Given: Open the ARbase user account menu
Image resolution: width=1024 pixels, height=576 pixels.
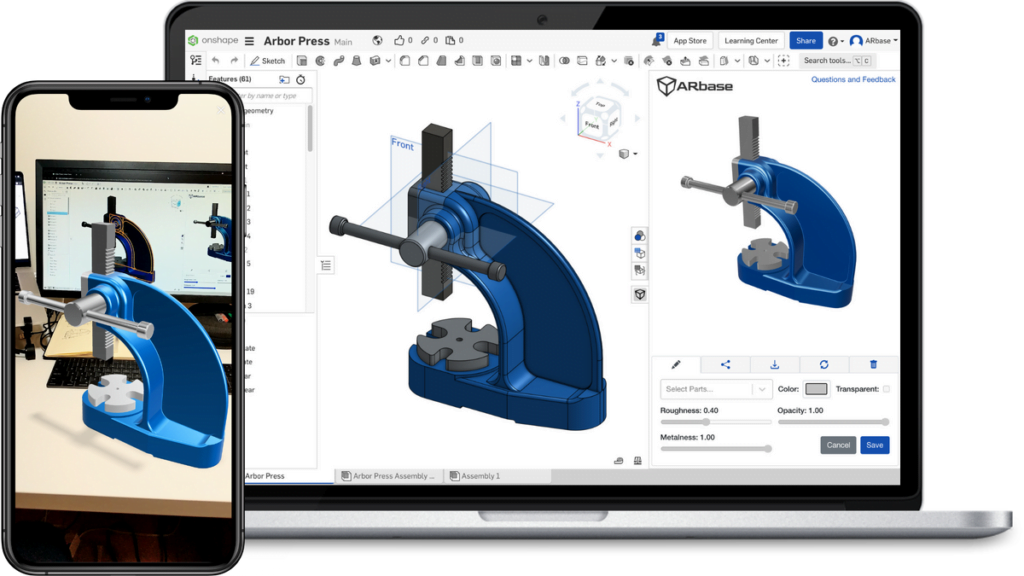Looking at the screenshot, I should [874, 40].
